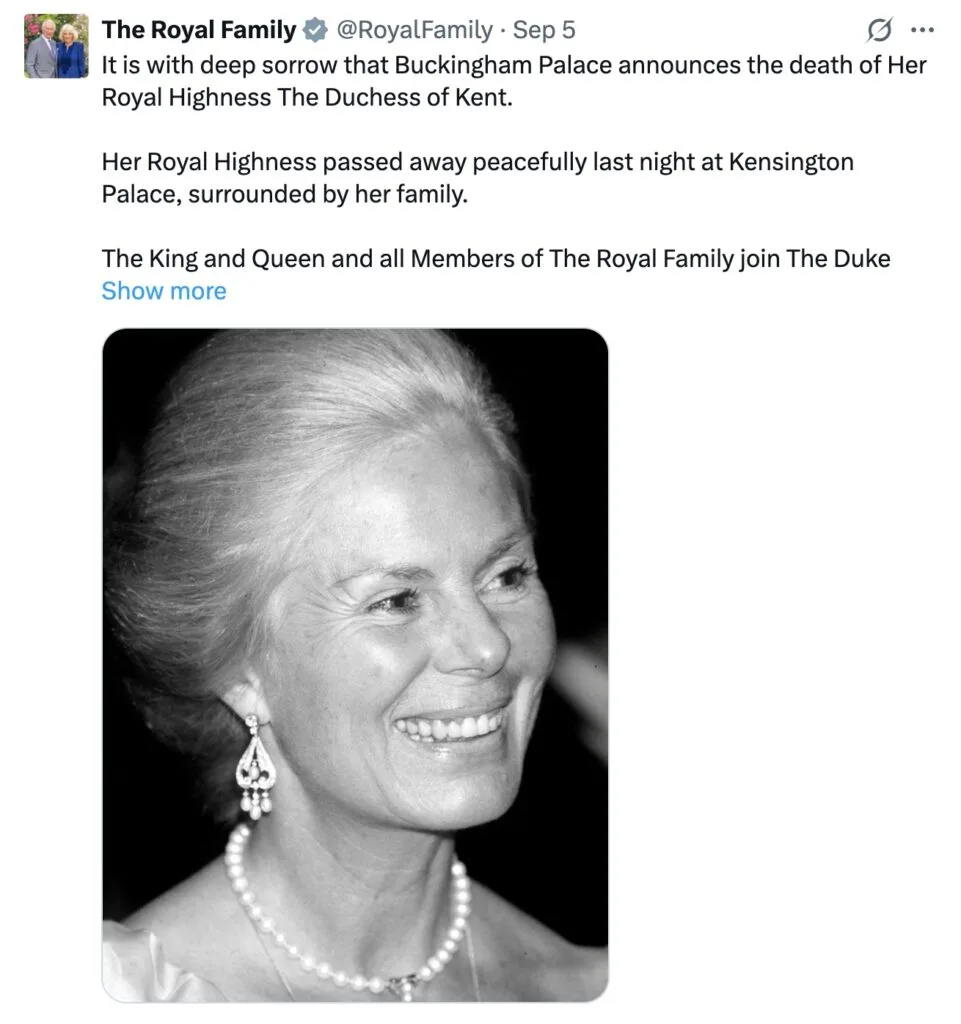The width and height of the screenshot is (961, 1024).
Task: Click the Grok explain-post icon
Action: tap(879, 30)
